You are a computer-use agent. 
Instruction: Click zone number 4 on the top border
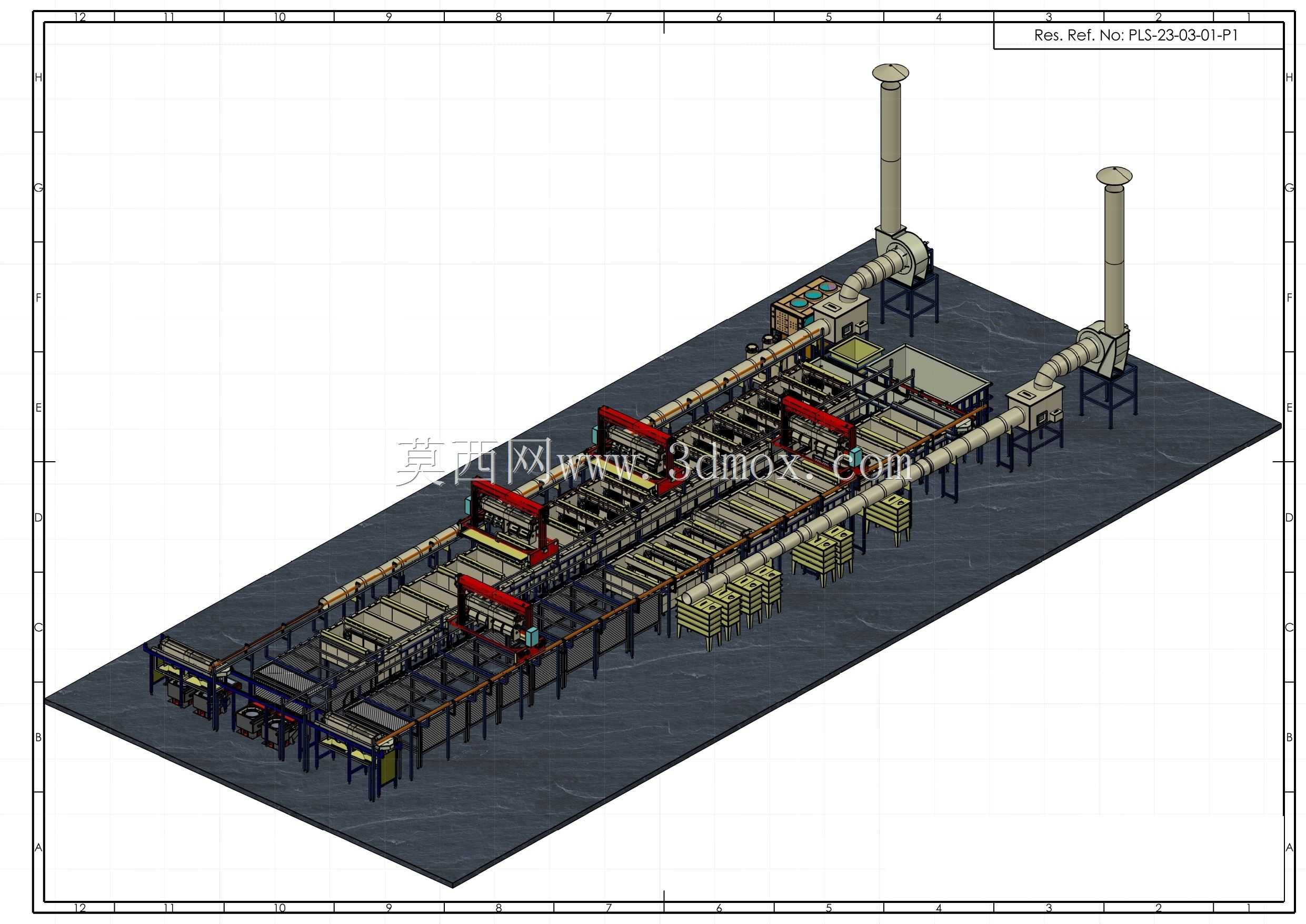coord(939,17)
